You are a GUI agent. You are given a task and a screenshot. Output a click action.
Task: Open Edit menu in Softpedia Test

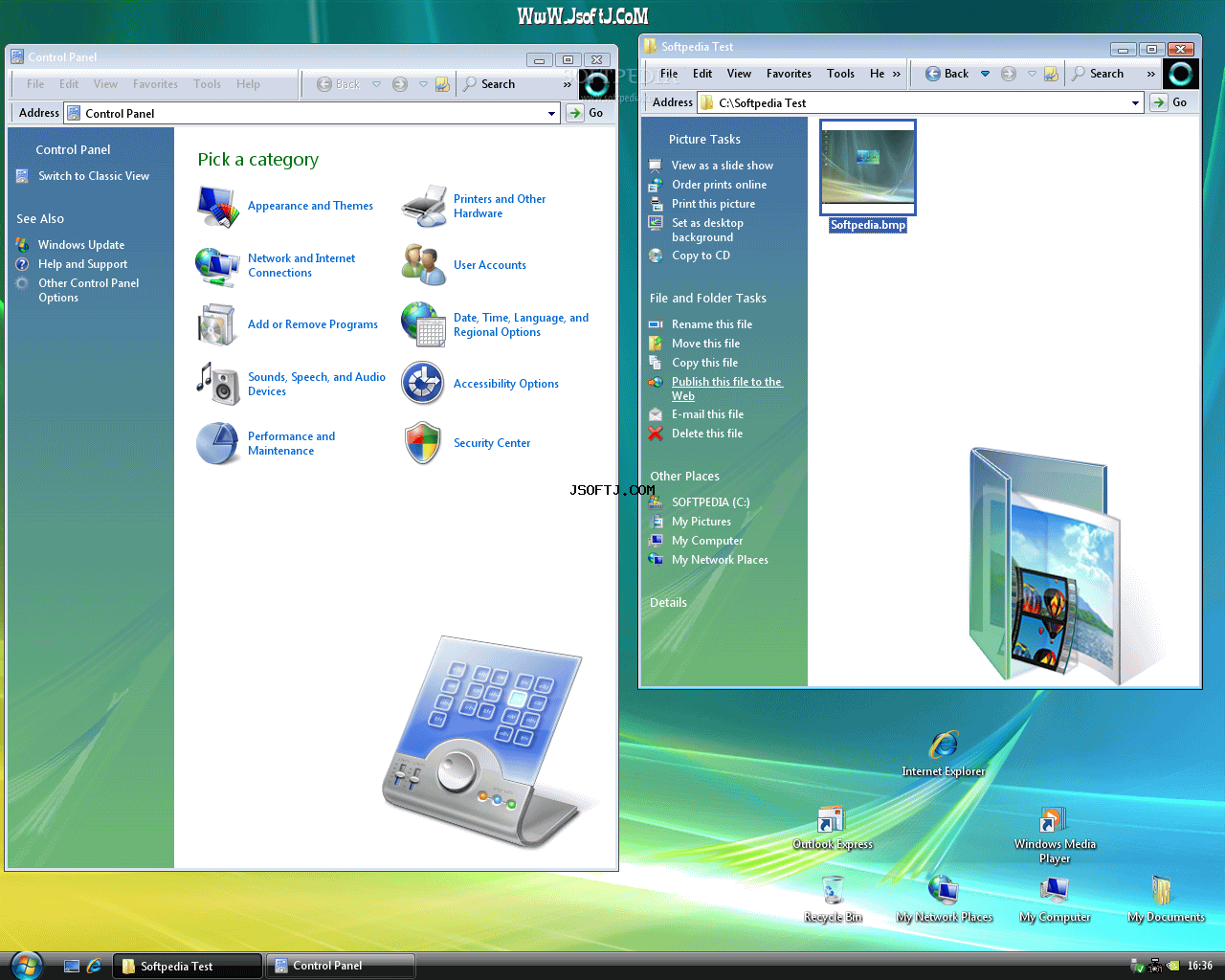point(702,74)
